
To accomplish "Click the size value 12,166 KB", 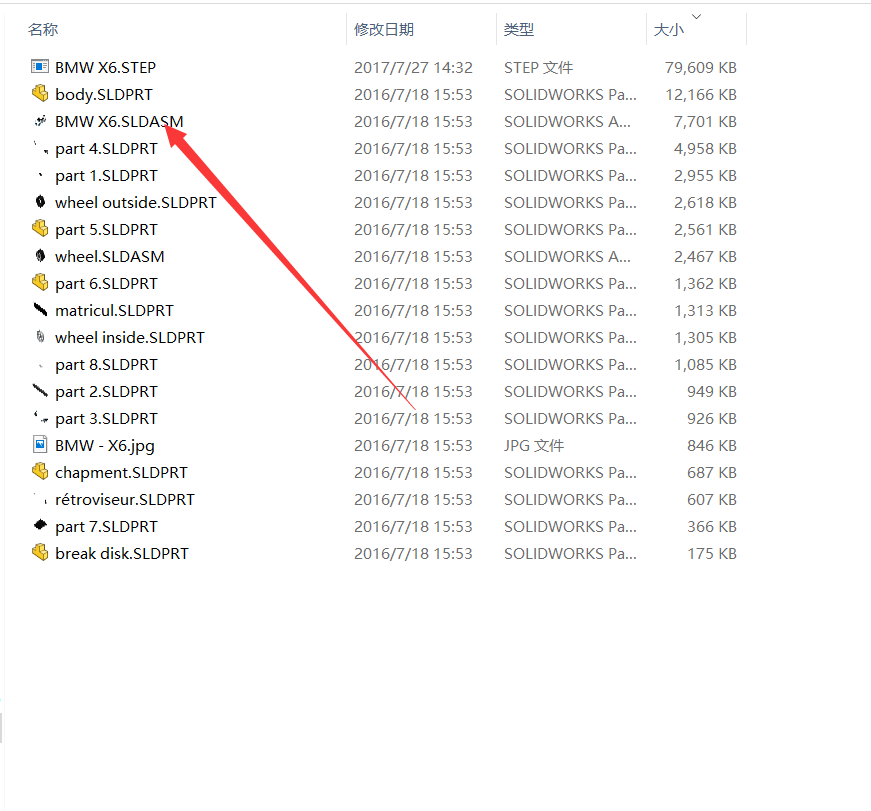I will [x=701, y=95].
